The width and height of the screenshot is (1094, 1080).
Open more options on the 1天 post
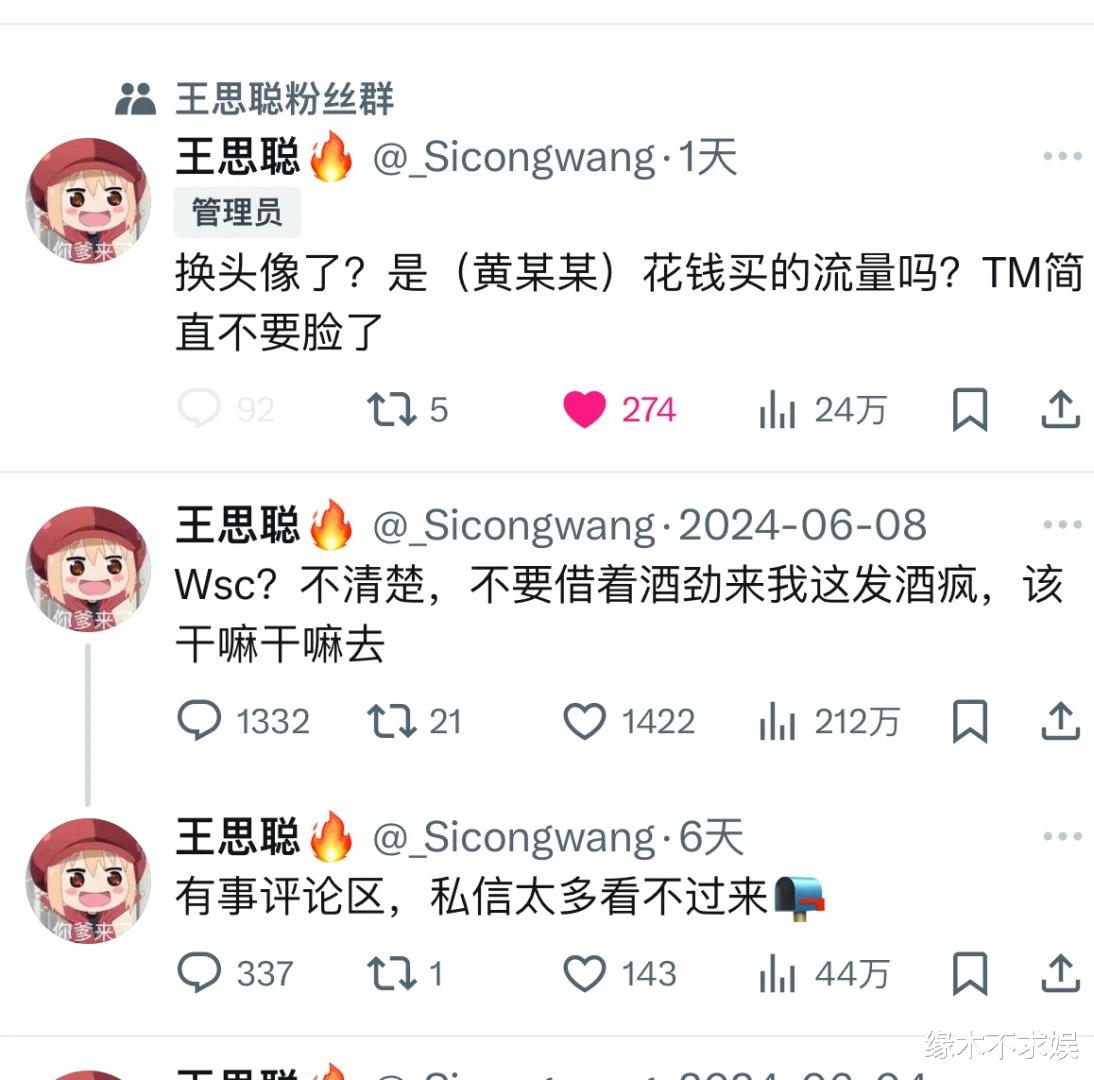[1062, 156]
